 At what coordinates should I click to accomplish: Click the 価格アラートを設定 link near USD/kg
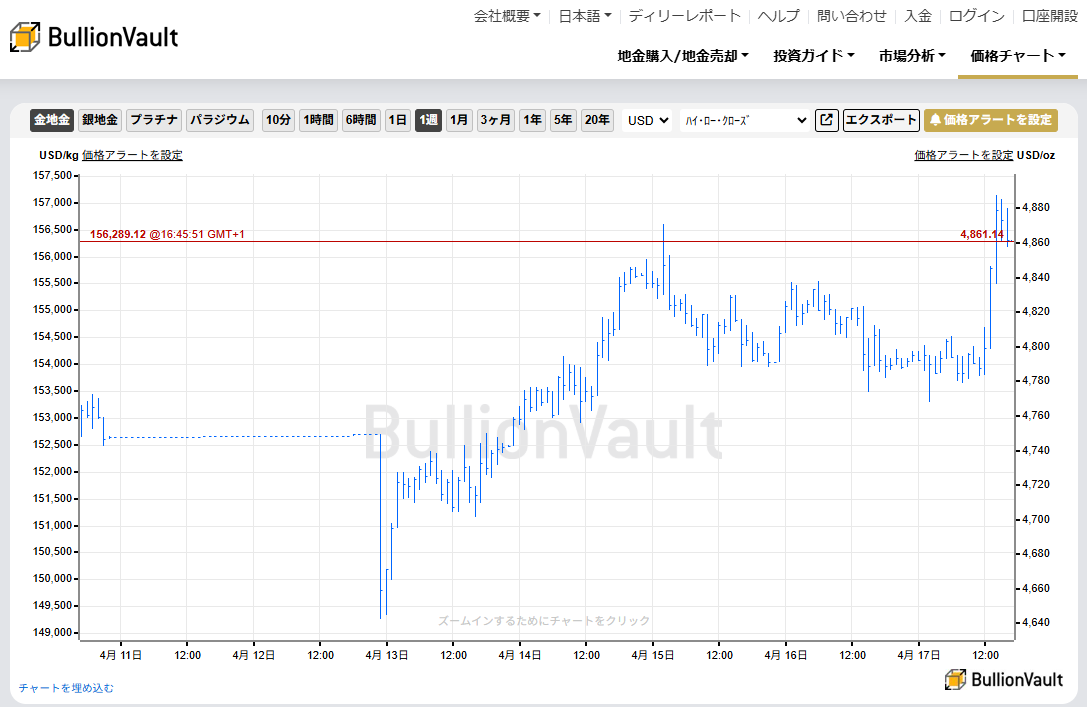coord(133,155)
